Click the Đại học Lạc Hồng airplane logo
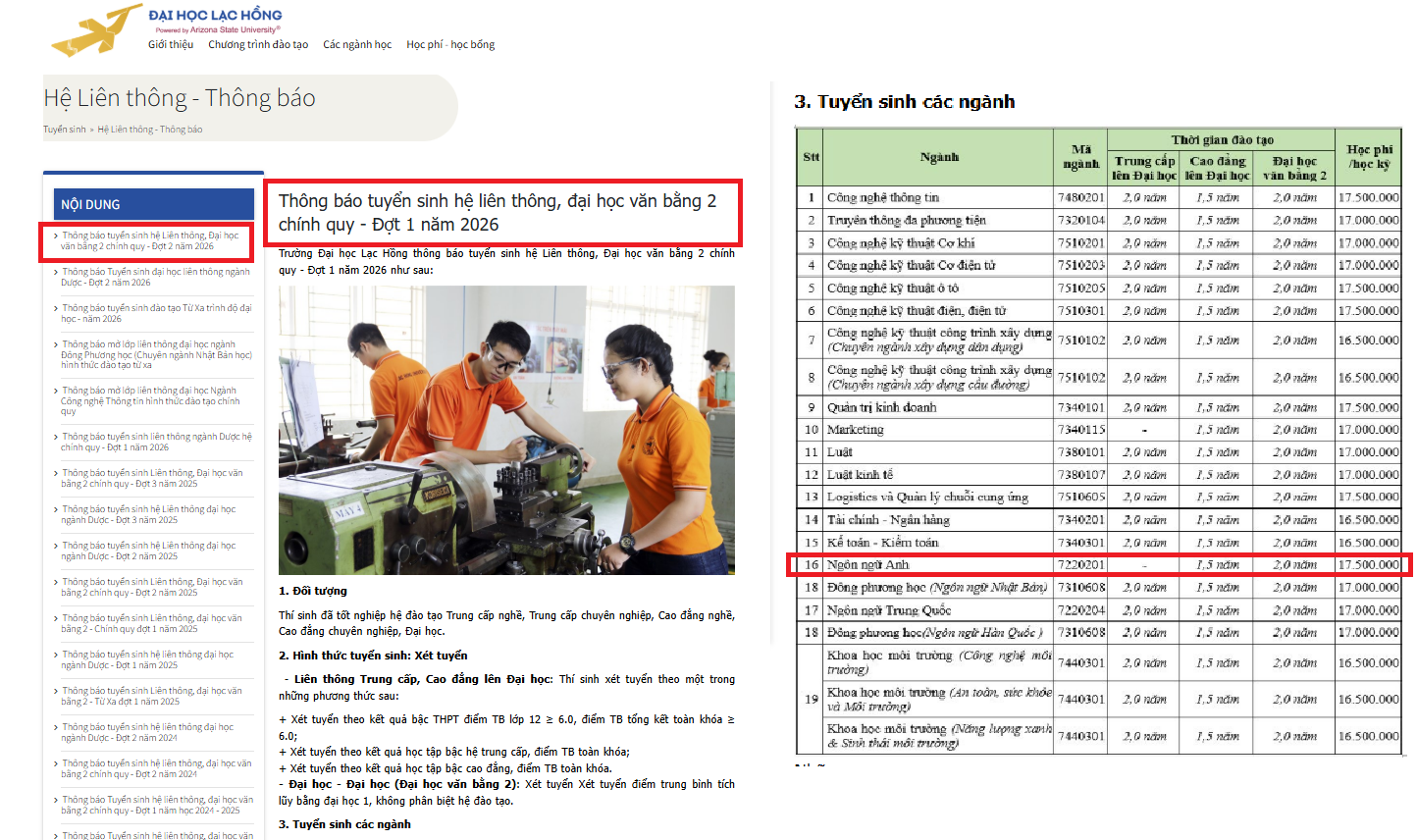Image resolution: width=1417 pixels, height=840 pixels. point(96,29)
